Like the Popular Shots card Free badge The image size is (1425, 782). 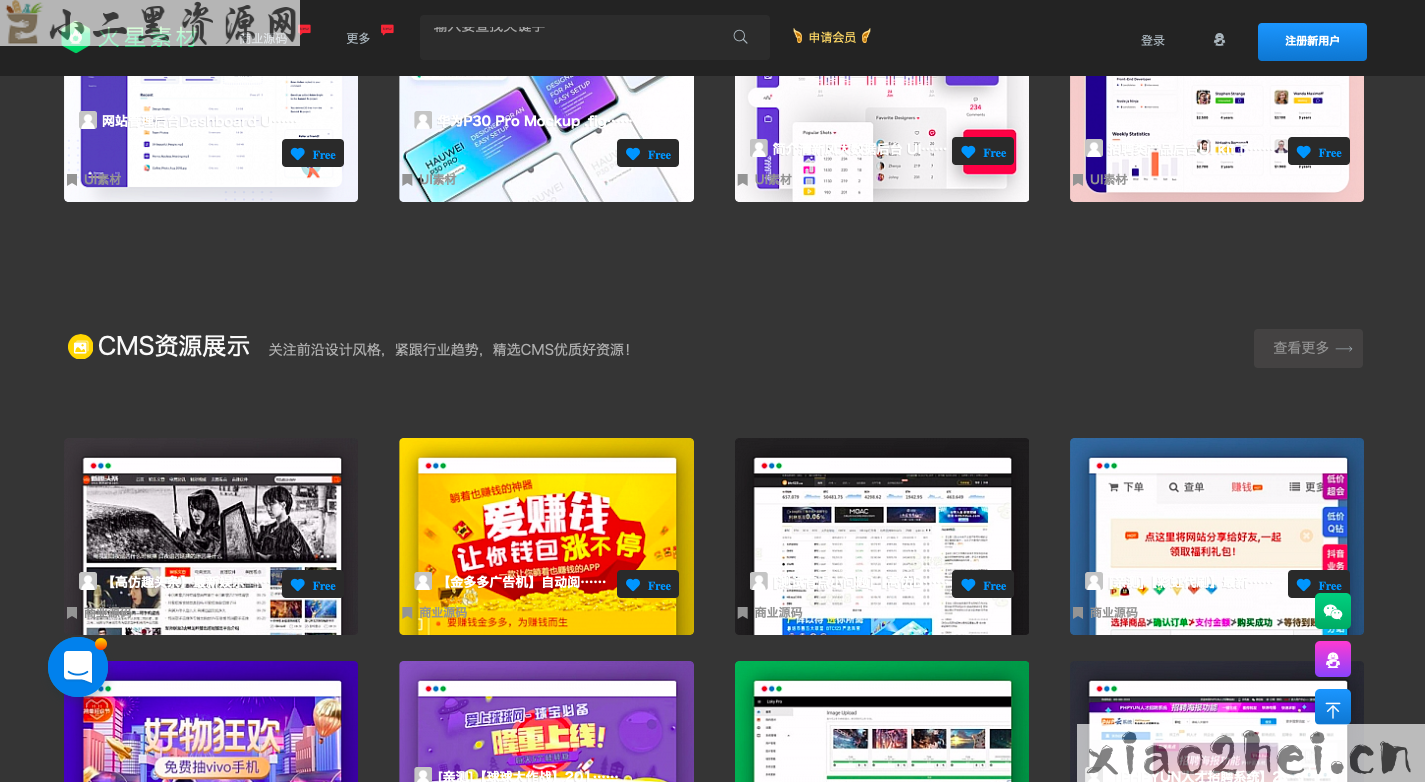[983, 152]
